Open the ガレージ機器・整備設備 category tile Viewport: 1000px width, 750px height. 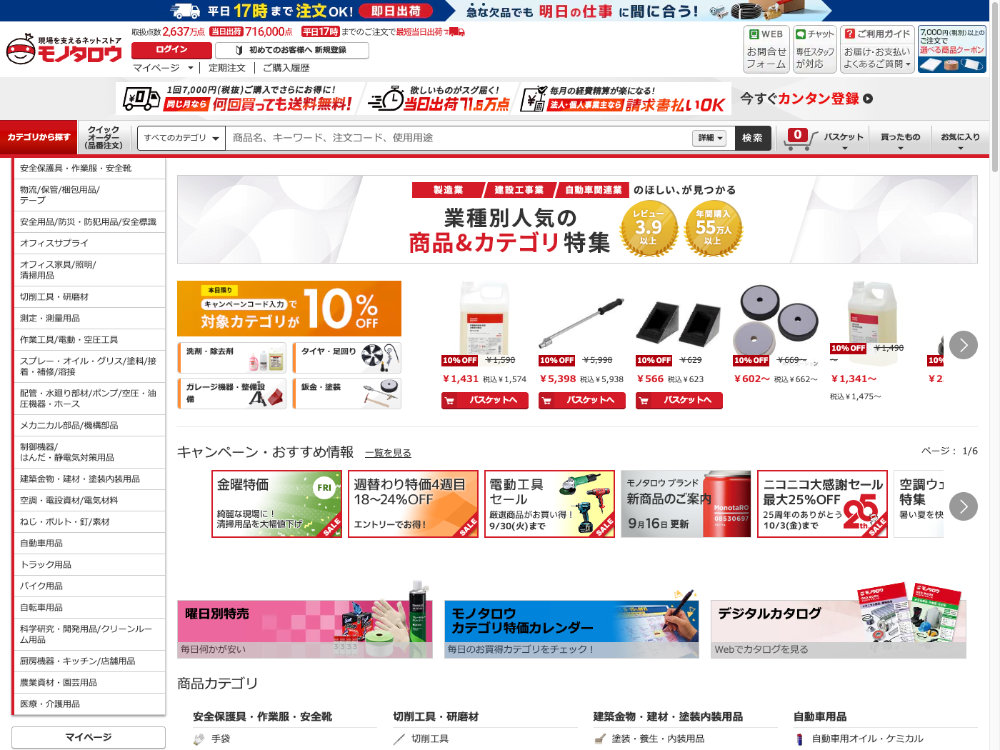[233, 392]
